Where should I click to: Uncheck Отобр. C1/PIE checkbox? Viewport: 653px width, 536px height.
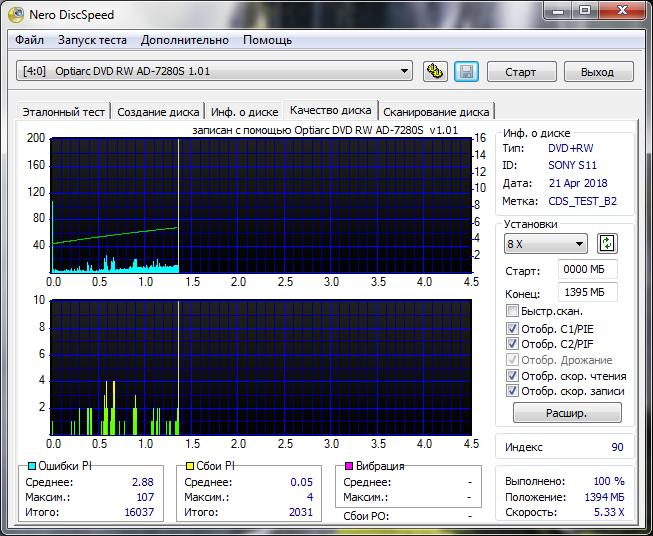(x=513, y=328)
